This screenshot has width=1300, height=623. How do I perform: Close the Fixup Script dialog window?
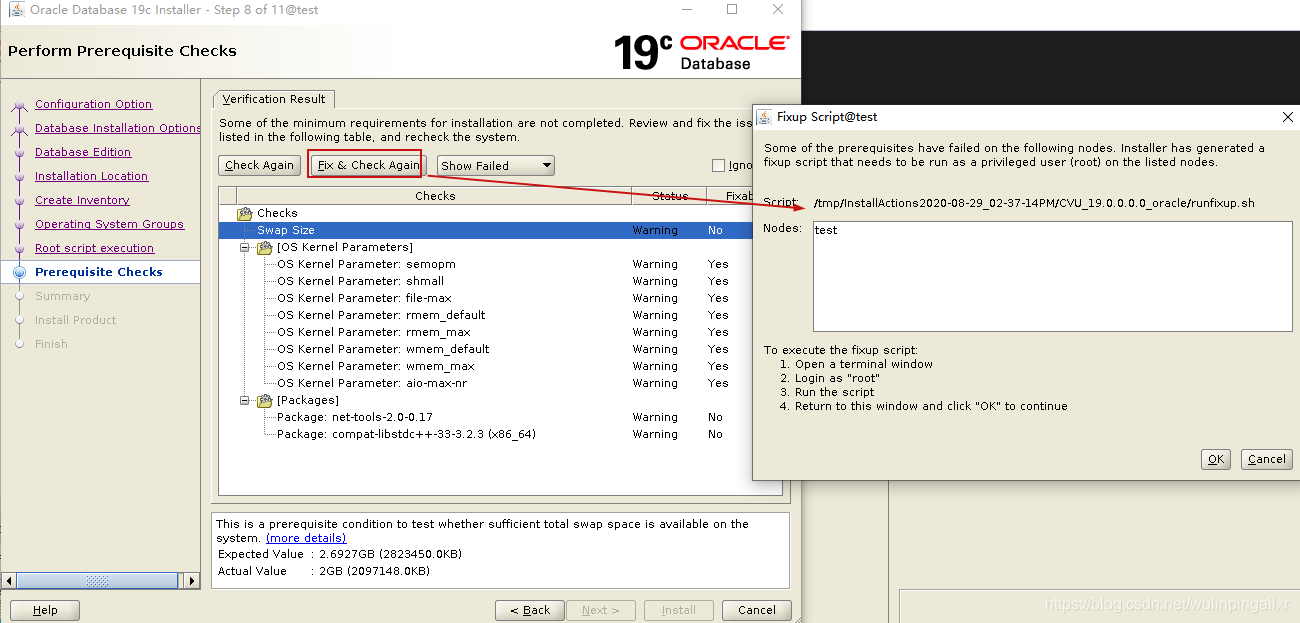[1287, 117]
